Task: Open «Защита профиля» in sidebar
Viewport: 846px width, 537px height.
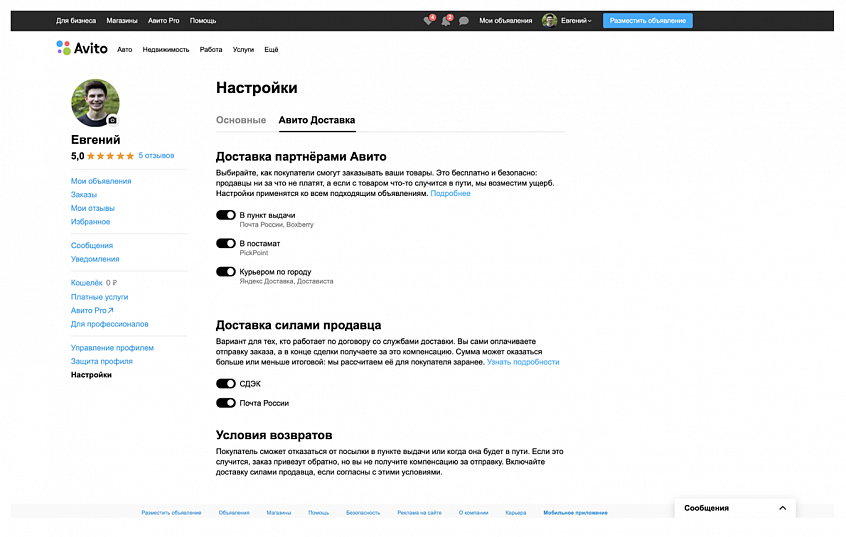Action: (101, 361)
